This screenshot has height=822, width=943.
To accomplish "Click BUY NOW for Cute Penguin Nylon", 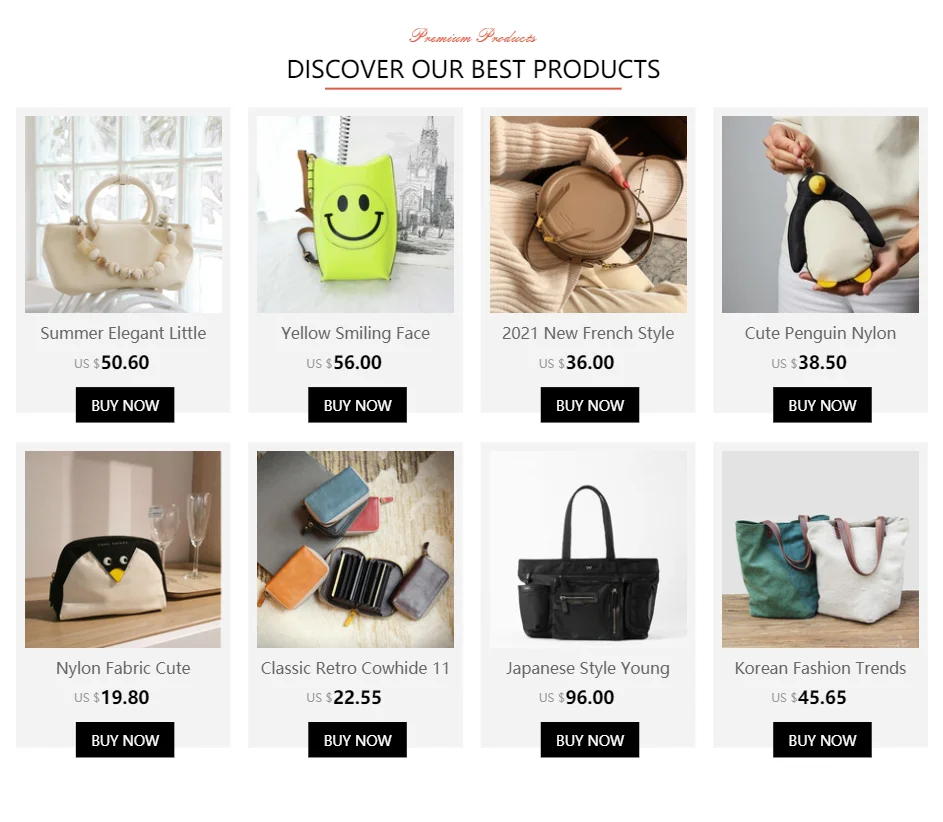I will [x=822, y=405].
